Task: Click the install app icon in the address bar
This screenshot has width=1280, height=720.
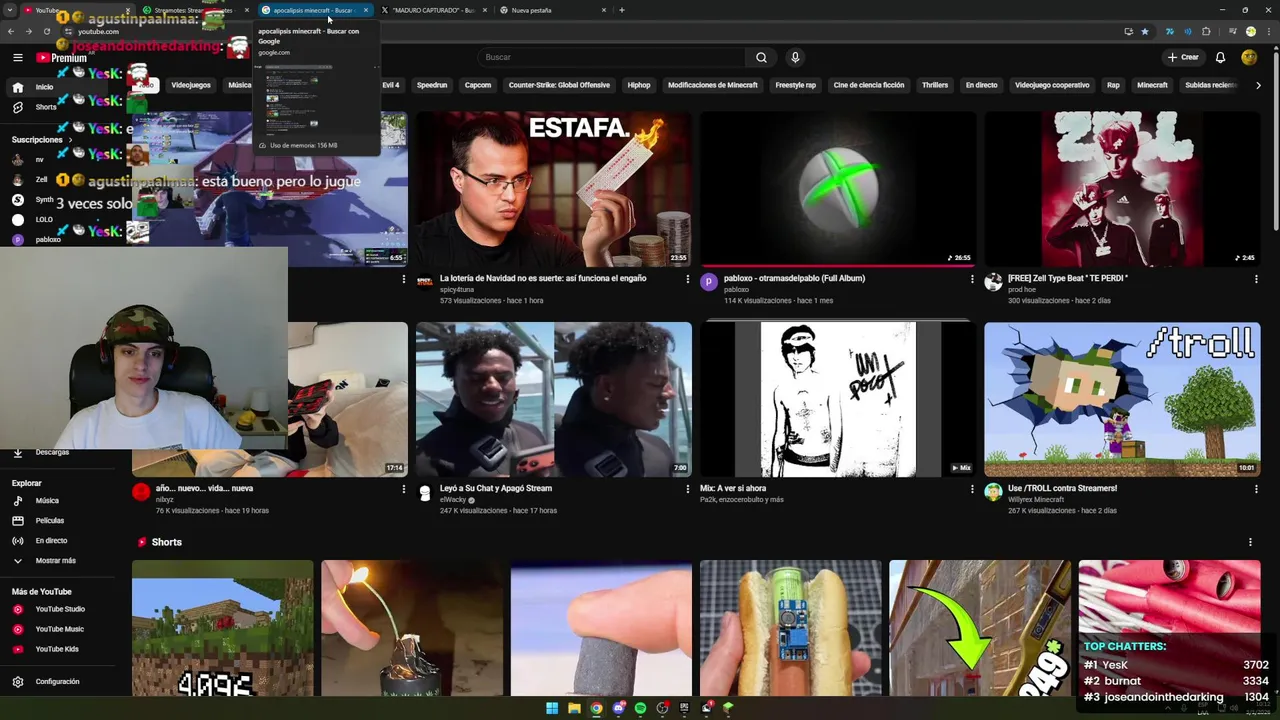Action: [1129, 31]
